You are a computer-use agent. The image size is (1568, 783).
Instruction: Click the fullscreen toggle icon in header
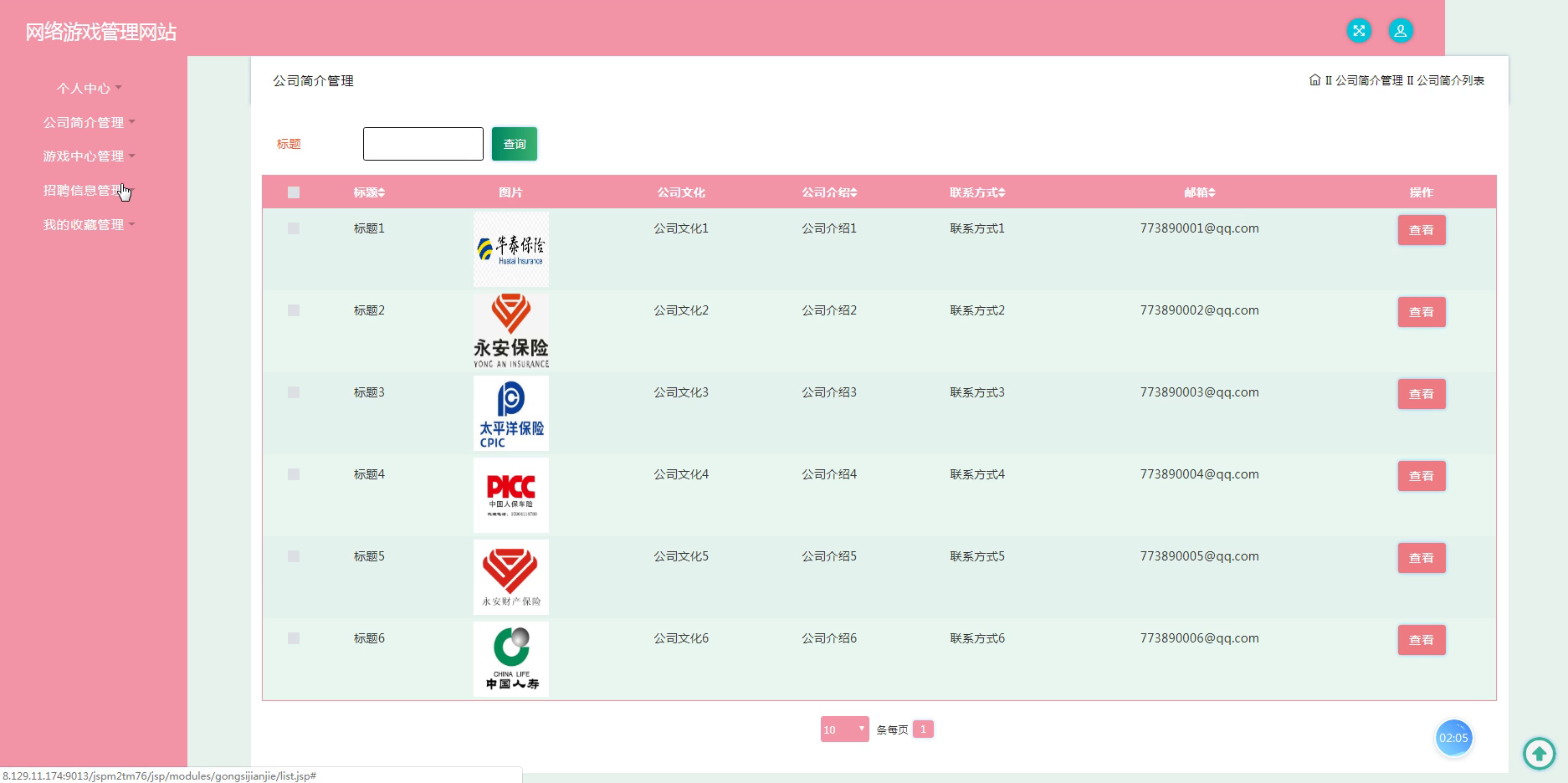point(1359,31)
